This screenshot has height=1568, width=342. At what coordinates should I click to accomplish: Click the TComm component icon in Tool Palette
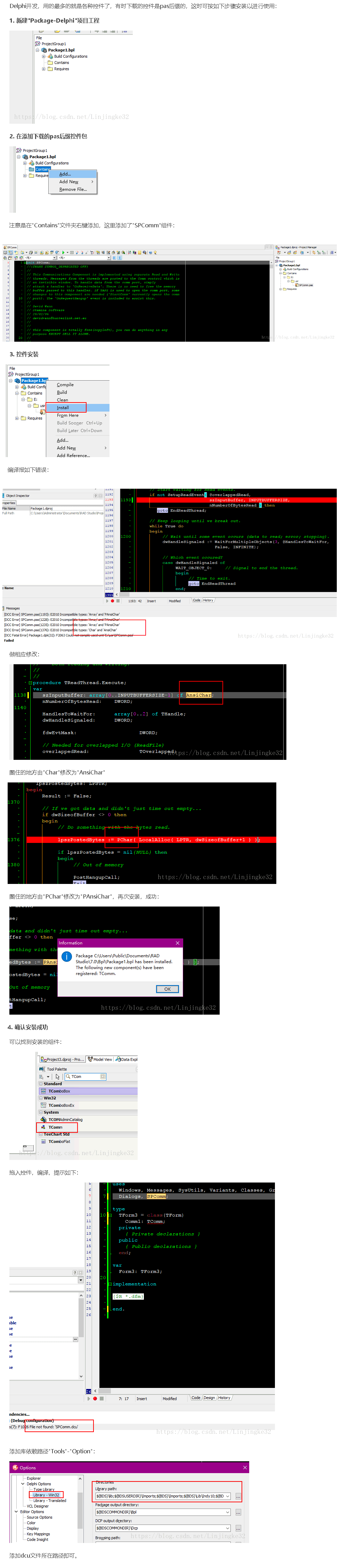pos(43,1127)
